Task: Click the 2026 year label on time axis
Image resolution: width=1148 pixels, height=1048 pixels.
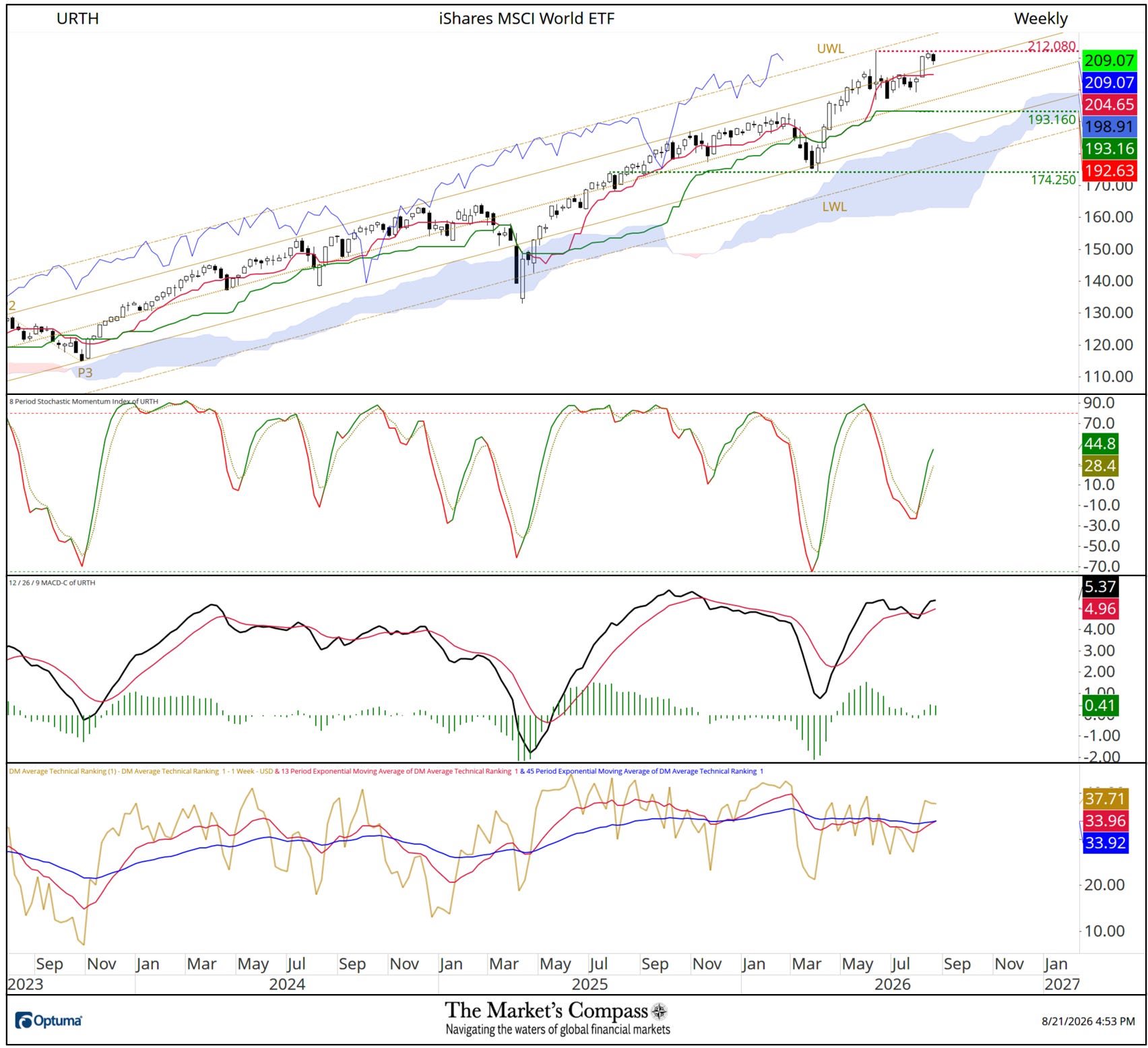Action: tap(892, 985)
